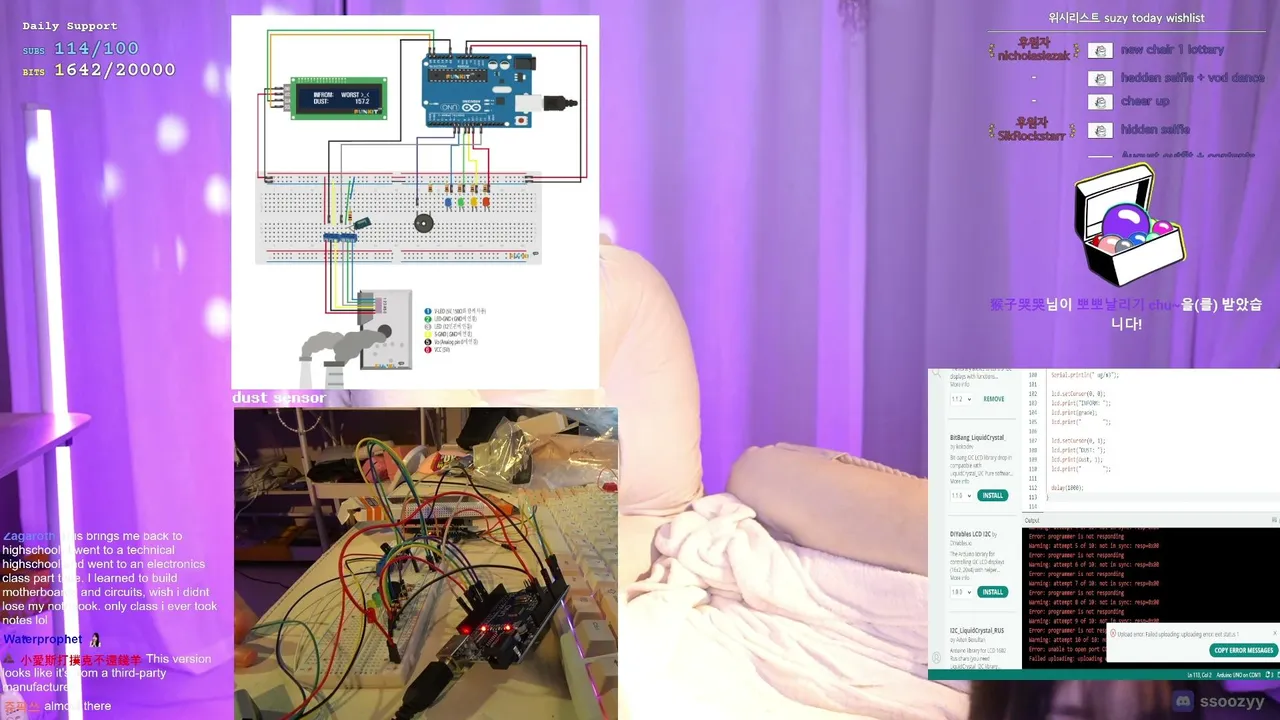Click REMOVE for the installed 1.1.2 library
Image resolution: width=1280 pixels, height=720 pixels.
pyautogui.click(x=993, y=399)
